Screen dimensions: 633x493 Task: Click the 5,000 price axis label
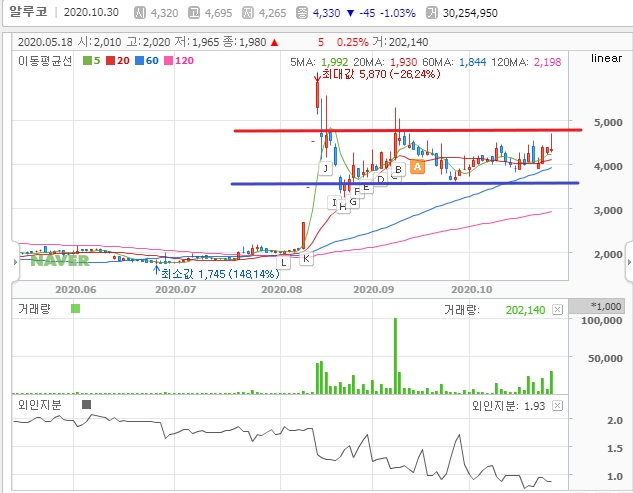click(x=608, y=122)
